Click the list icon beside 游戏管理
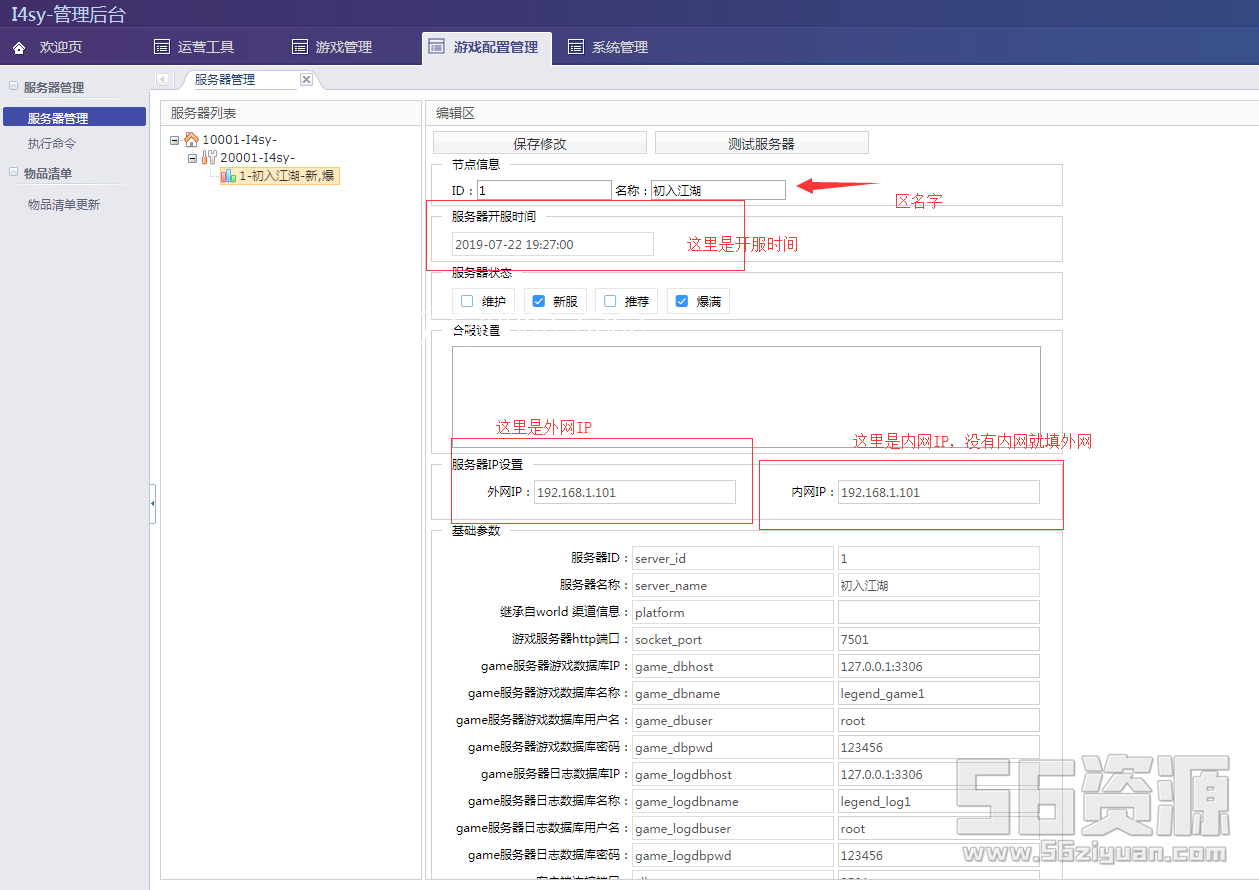 click(x=300, y=47)
